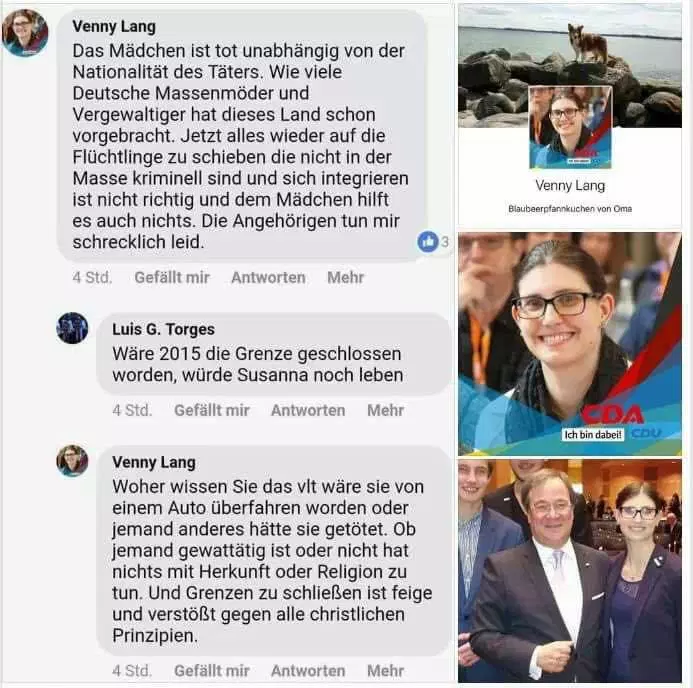Expand Mehr under Venny Lang's last reply
Image resolution: width=693 pixels, height=688 pixels.
pos(385,671)
